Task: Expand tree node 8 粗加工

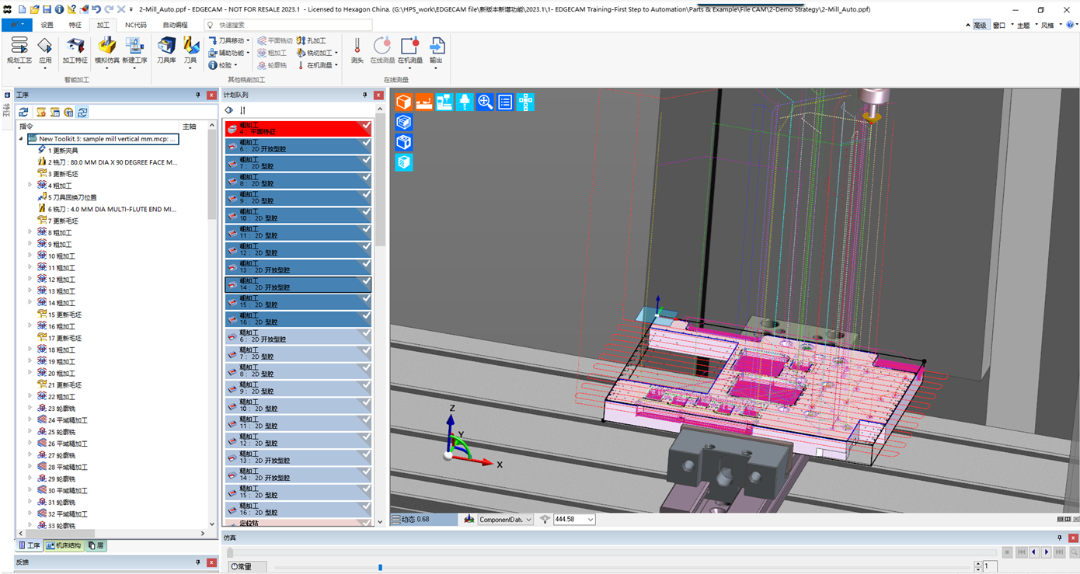Action: tap(30, 232)
